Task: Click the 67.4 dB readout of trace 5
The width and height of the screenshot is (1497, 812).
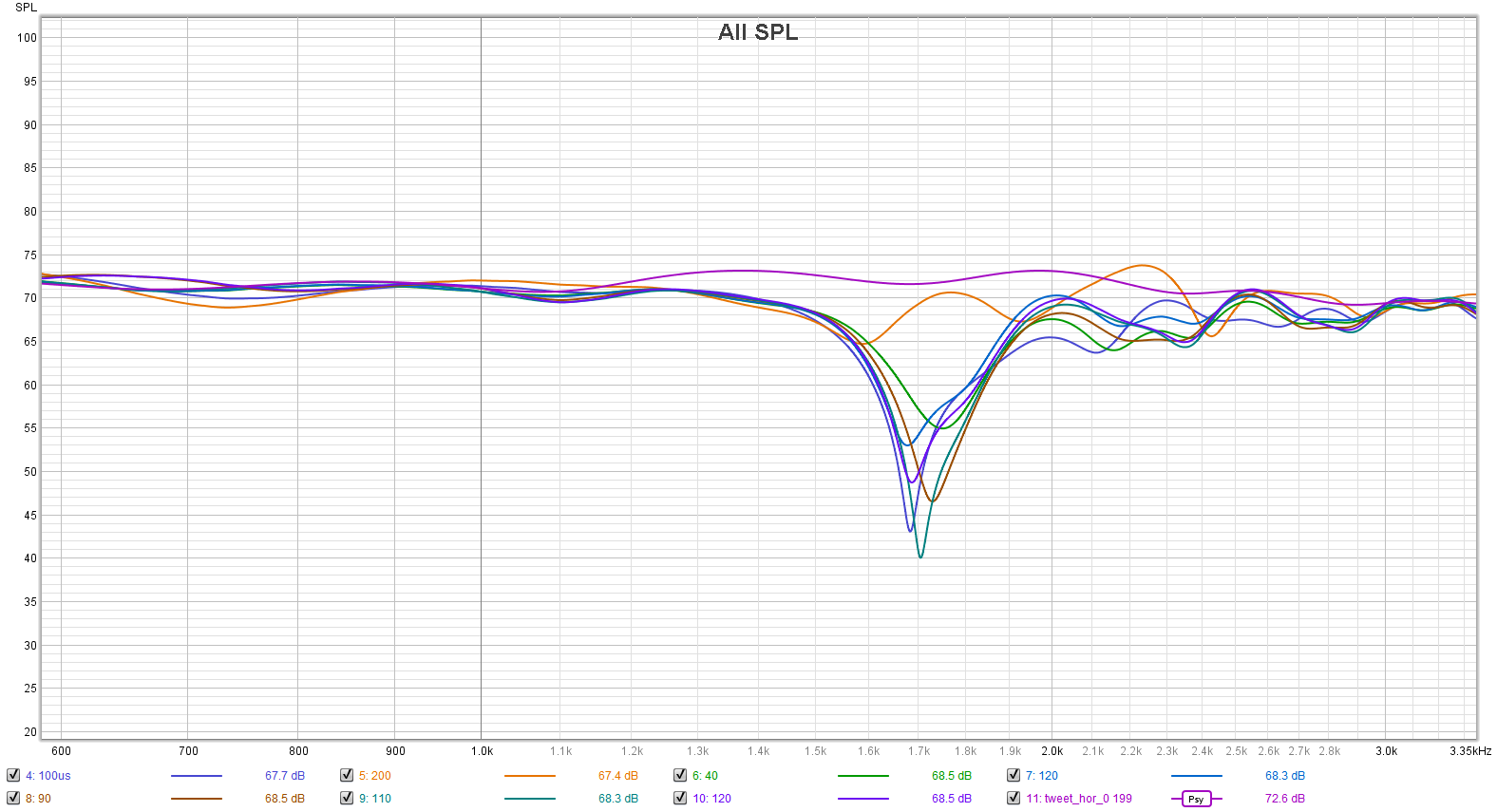Action: click(x=618, y=776)
